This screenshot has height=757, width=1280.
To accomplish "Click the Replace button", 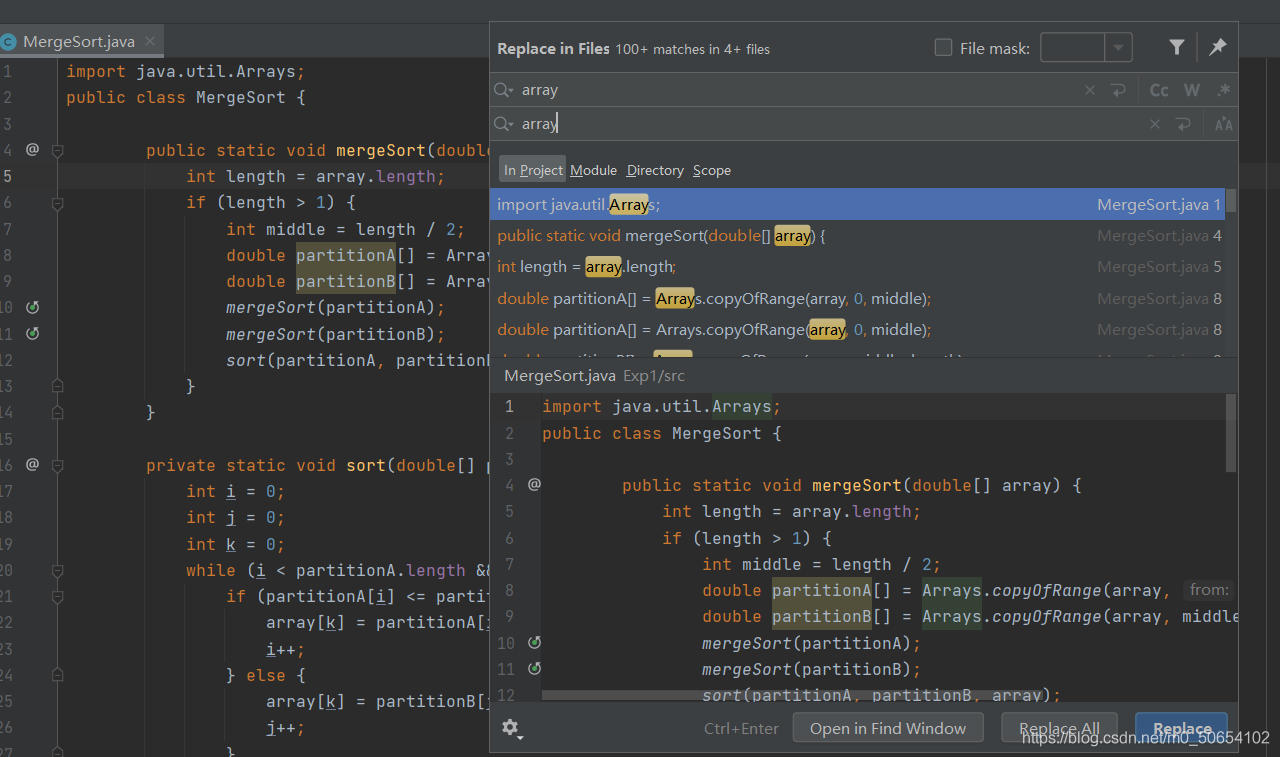I will click(1182, 728).
